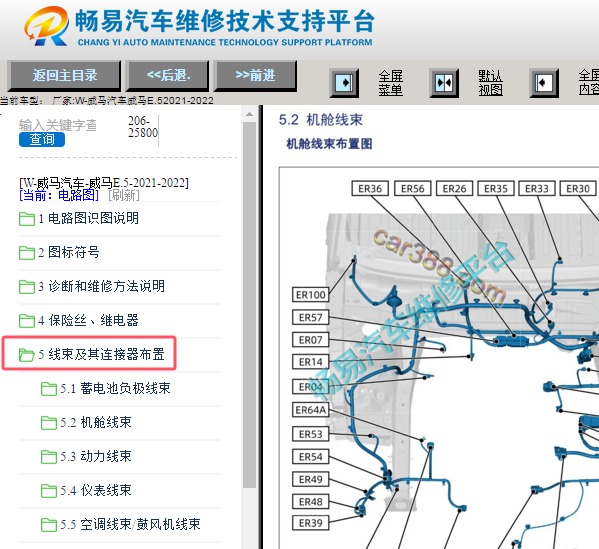Click the sidebar scrollbar up arrow

point(249,114)
